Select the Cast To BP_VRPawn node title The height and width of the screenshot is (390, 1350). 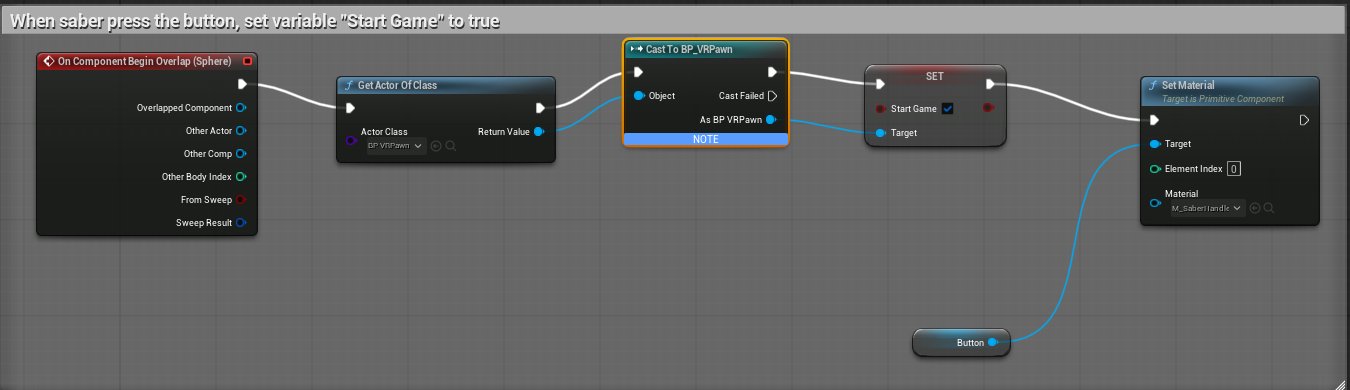[688, 49]
